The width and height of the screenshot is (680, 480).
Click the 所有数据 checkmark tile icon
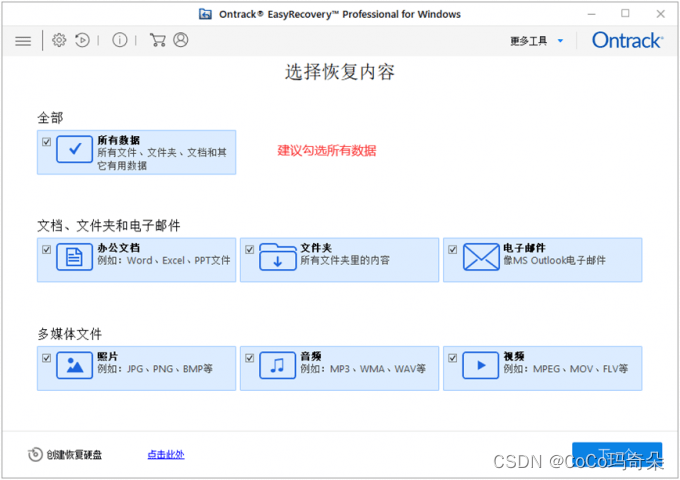tap(75, 149)
